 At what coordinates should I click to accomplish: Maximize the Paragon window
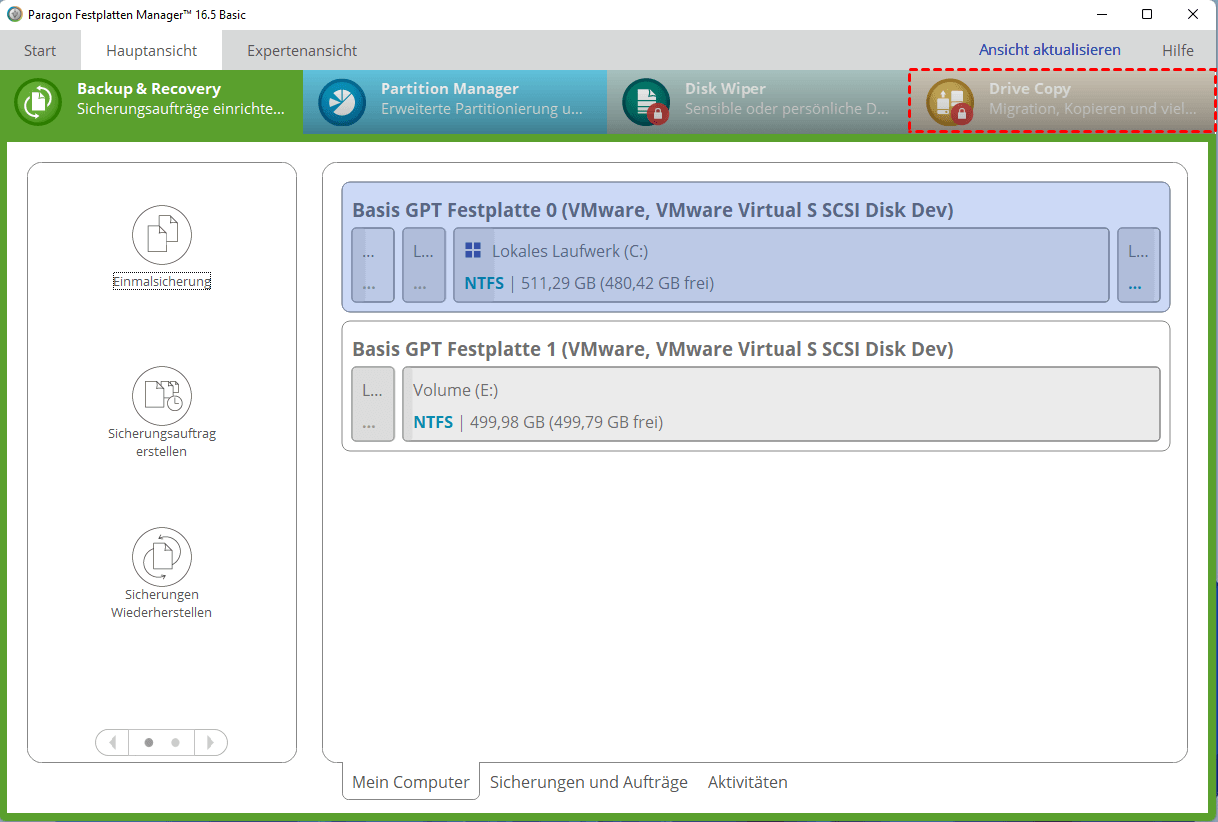coord(1147,14)
